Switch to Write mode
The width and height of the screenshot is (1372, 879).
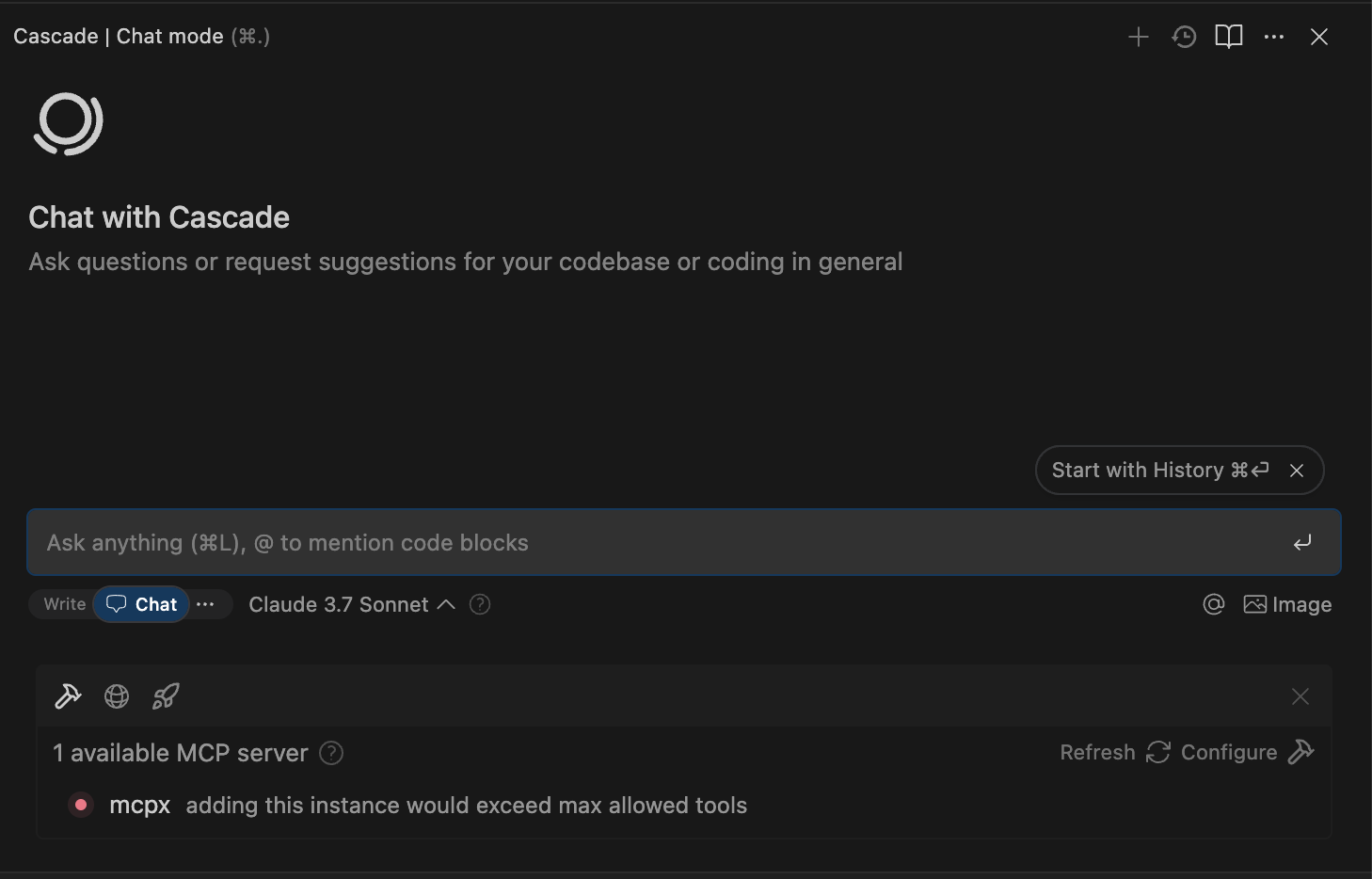pyautogui.click(x=64, y=604)
